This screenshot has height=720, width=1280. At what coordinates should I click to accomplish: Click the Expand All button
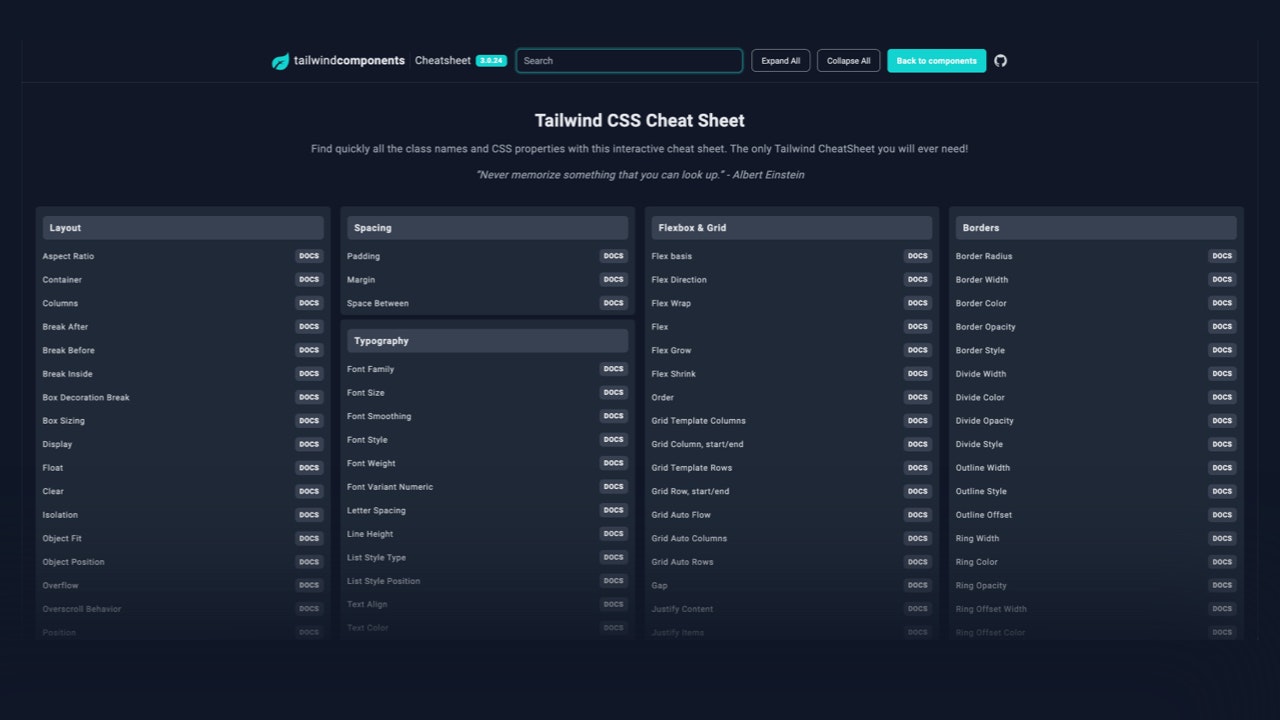coord(781,61)
